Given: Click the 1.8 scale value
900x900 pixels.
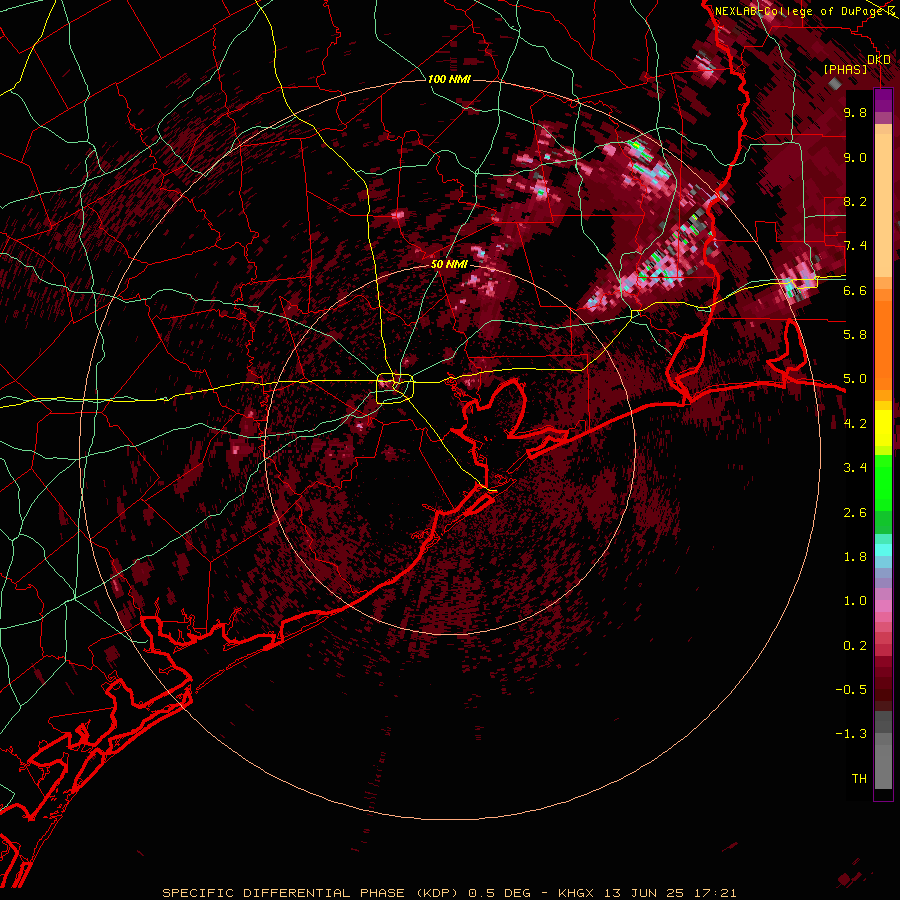Looking at the screenshot, I should click(x=855, y=557).
